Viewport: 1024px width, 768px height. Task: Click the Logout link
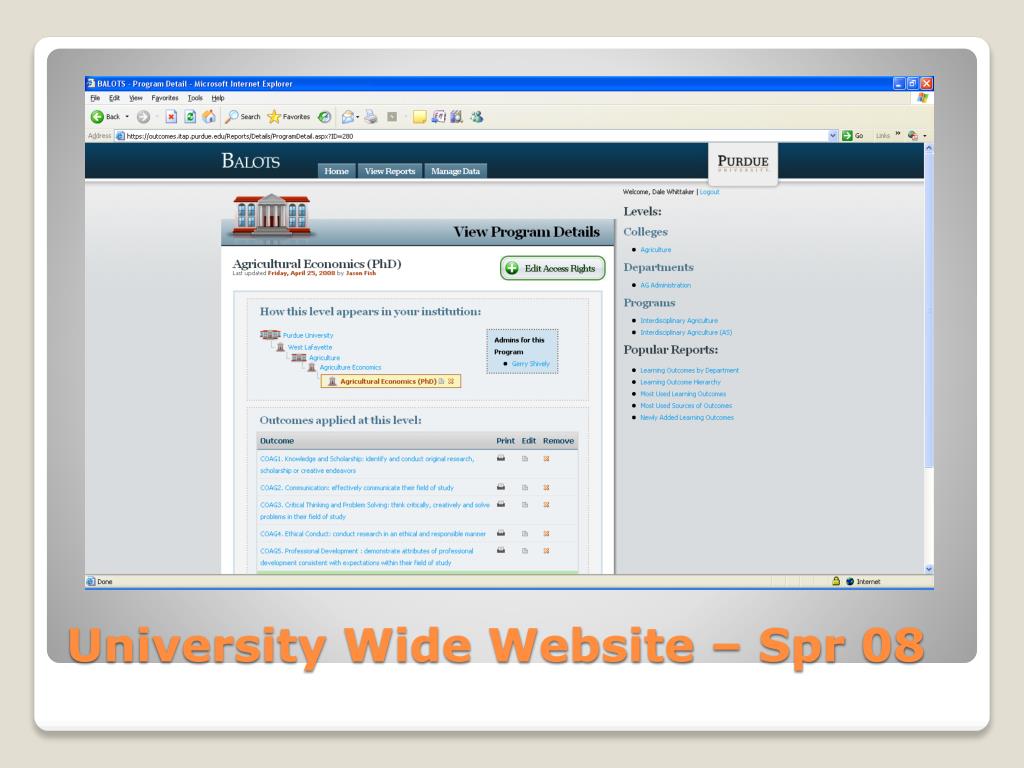tap(709, 192)
